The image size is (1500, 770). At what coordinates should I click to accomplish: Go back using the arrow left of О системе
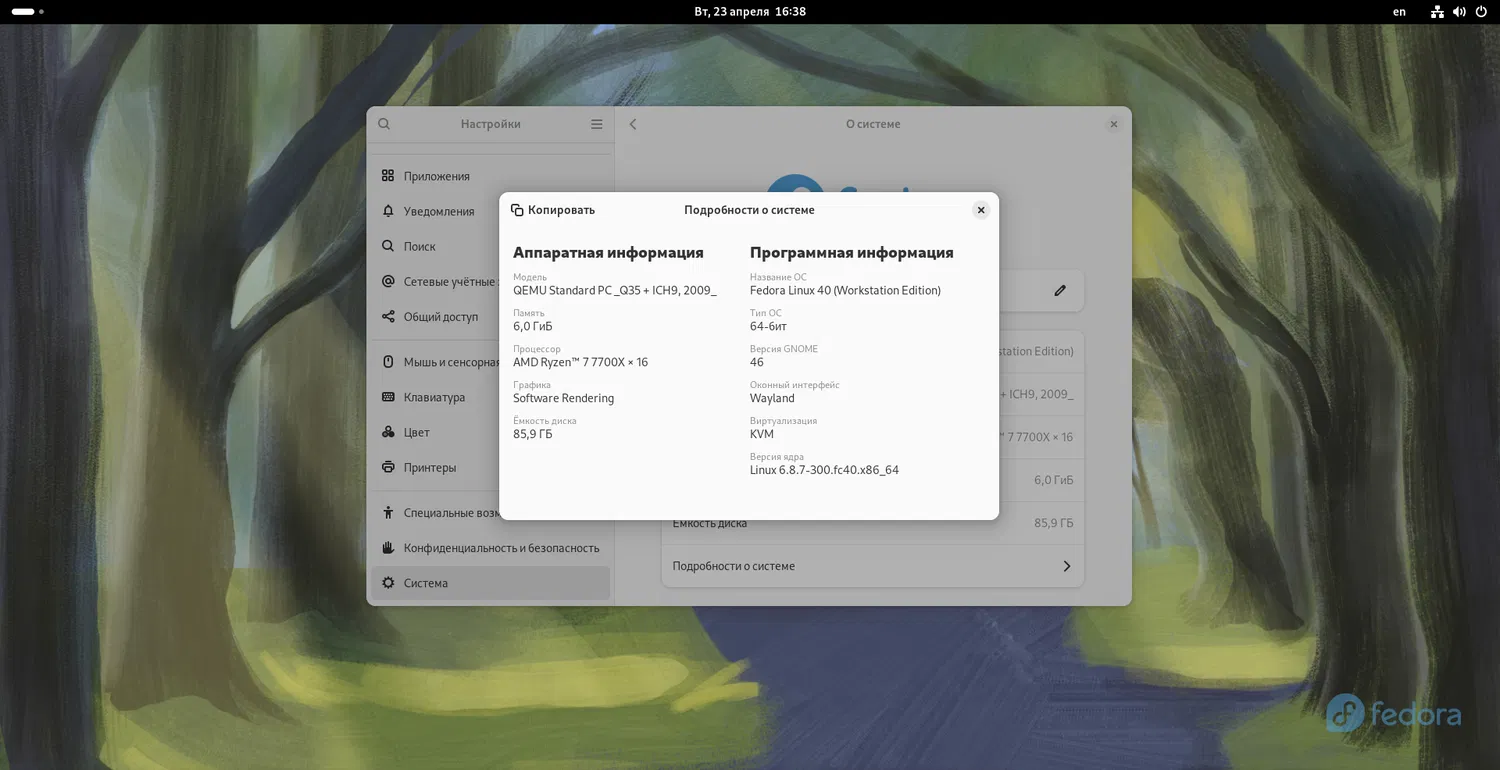click(x=633, y=124)
